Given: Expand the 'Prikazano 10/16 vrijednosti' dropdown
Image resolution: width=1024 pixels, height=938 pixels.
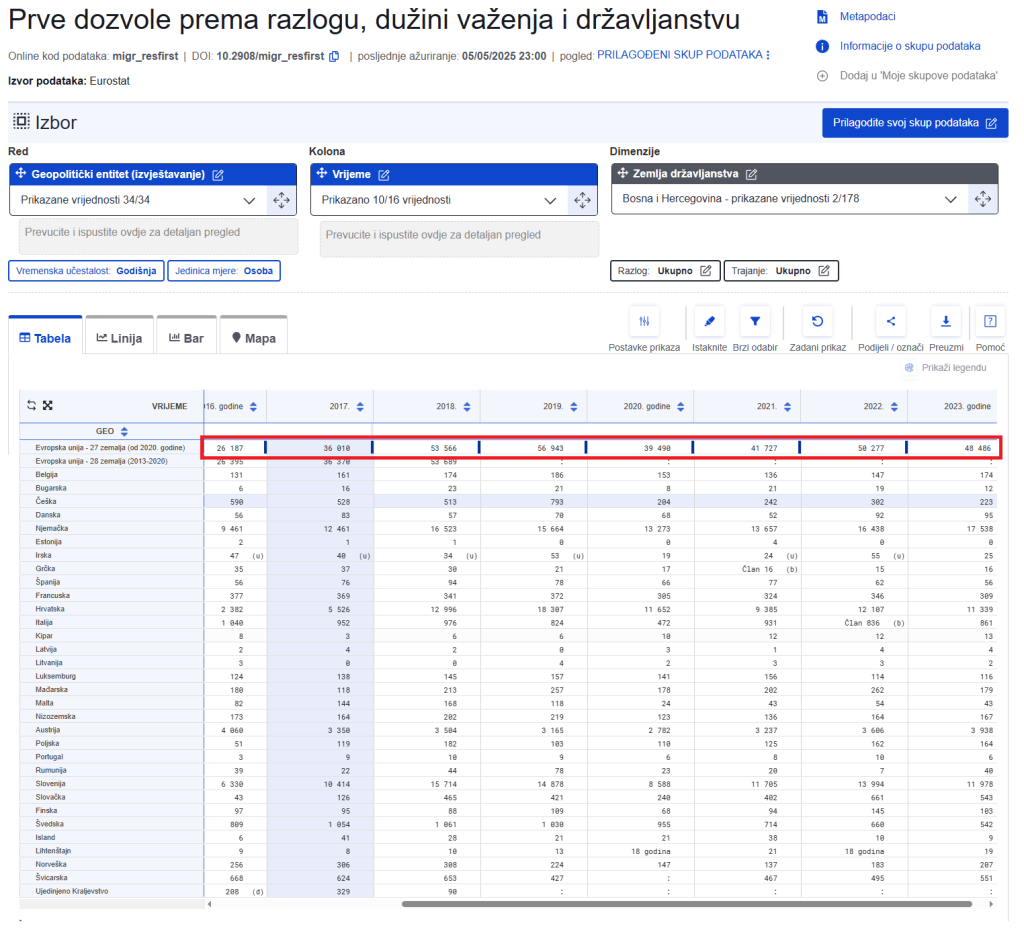Looking at the screenshot, I should click(x=550, y=201).
